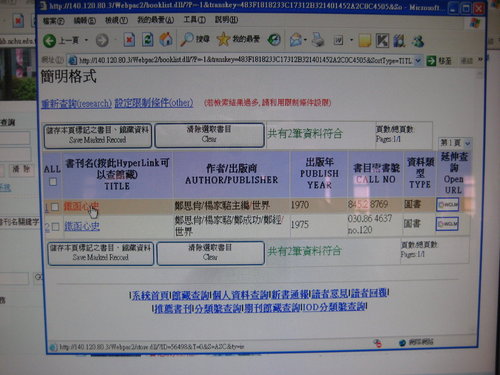Expand the address bar URL dropdown
Image resolution: width=500 pixels, height=375 pixels.
point(418,61)
